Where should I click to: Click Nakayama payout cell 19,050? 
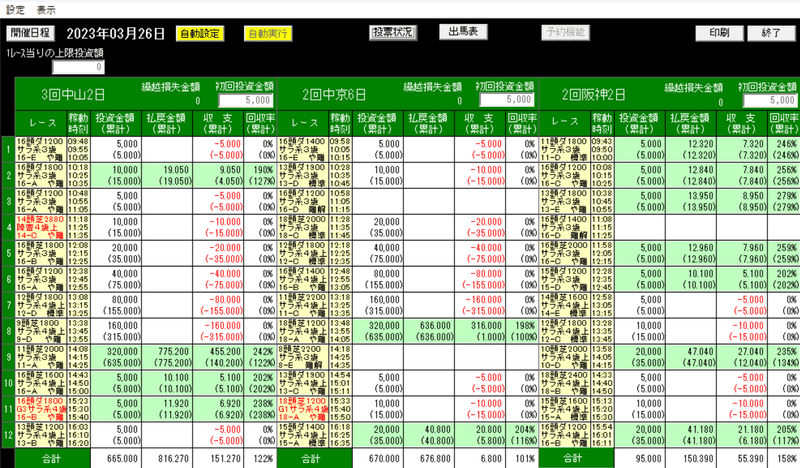pyautogui.click(x=167, y=176)
